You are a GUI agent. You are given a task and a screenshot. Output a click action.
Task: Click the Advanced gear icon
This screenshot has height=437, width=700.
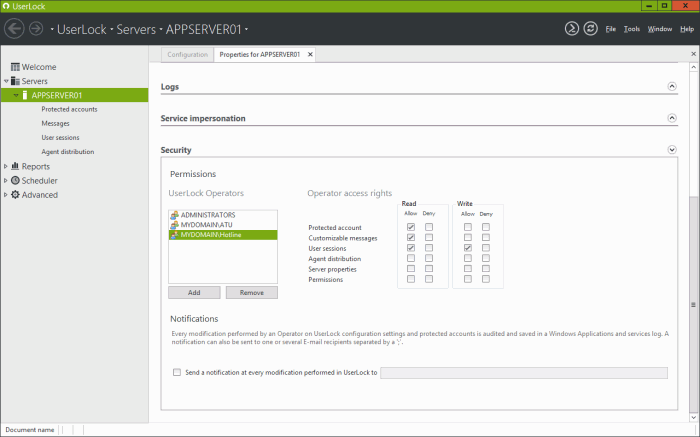pyautogui.click(x=15, y=195)
